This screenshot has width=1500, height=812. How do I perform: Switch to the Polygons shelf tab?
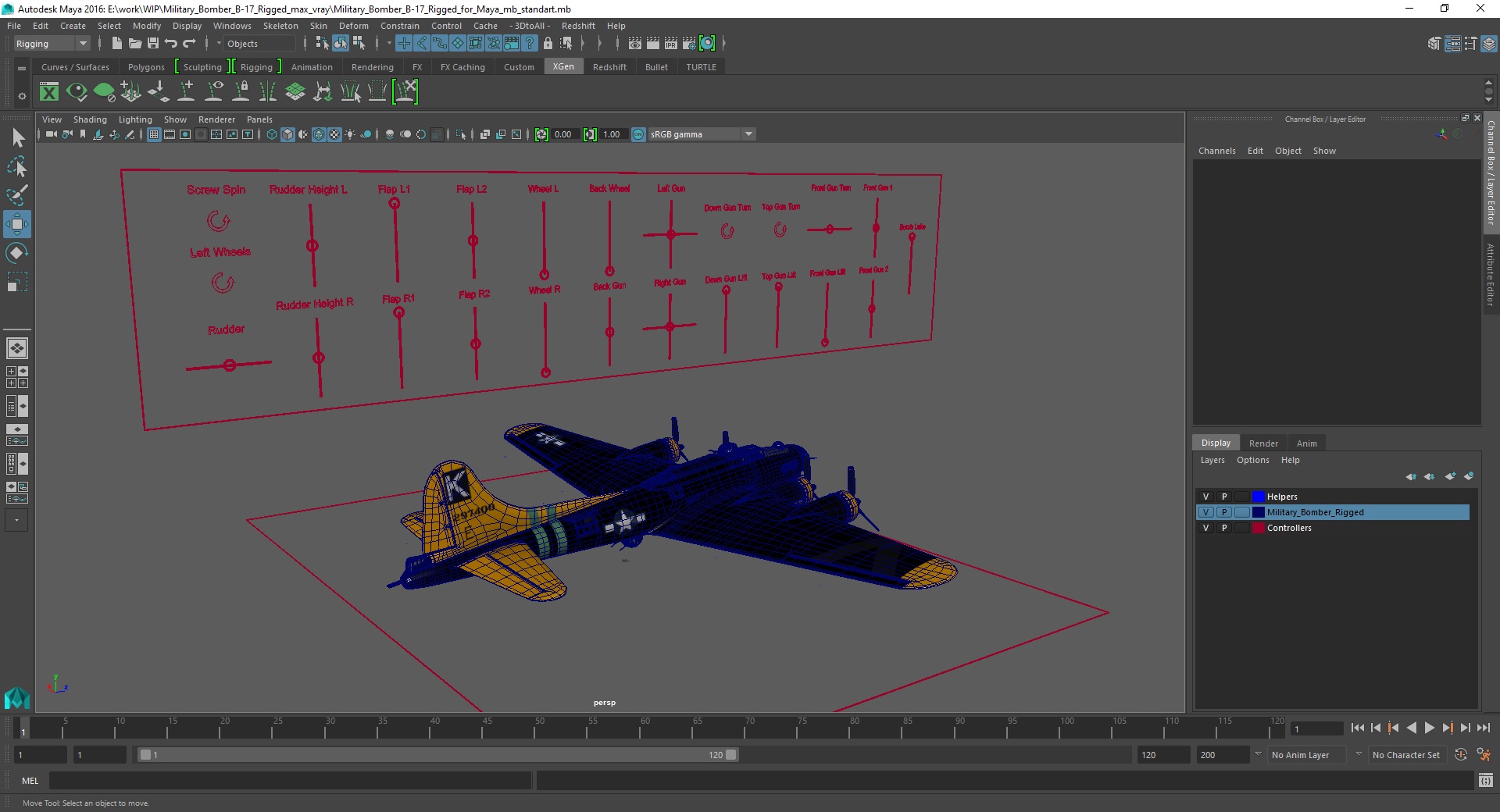pos(146,67)
